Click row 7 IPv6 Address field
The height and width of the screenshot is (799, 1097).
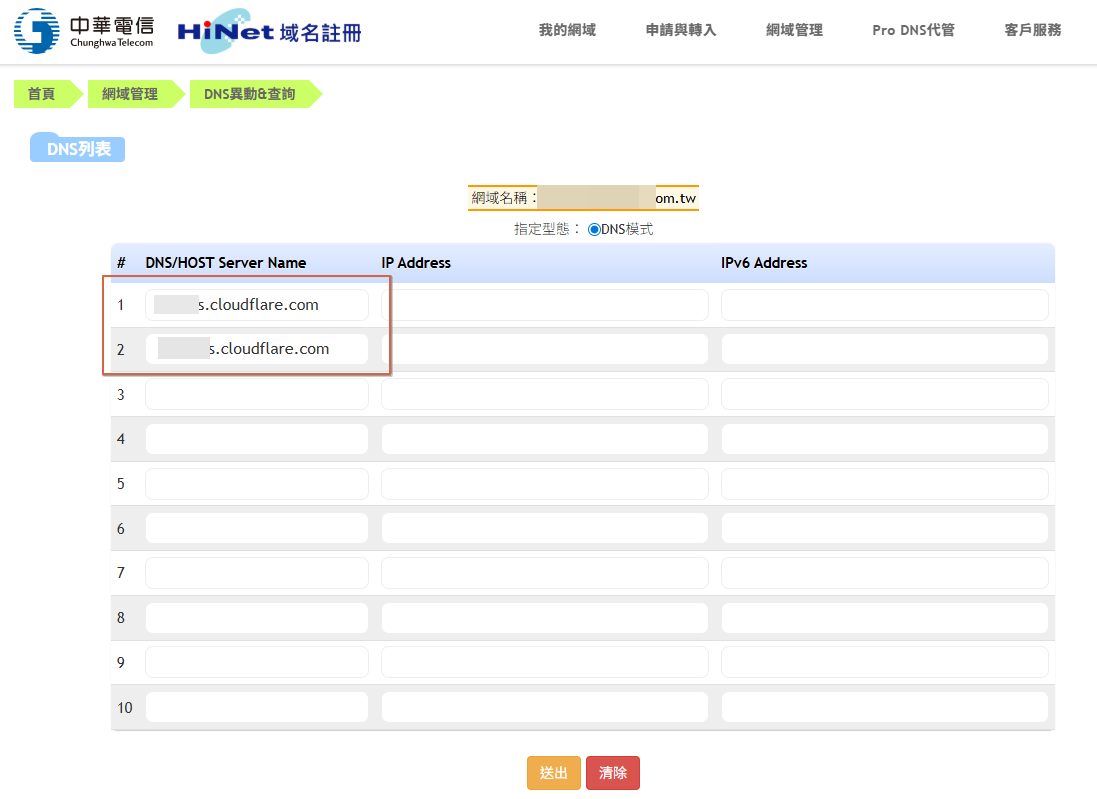884,572
